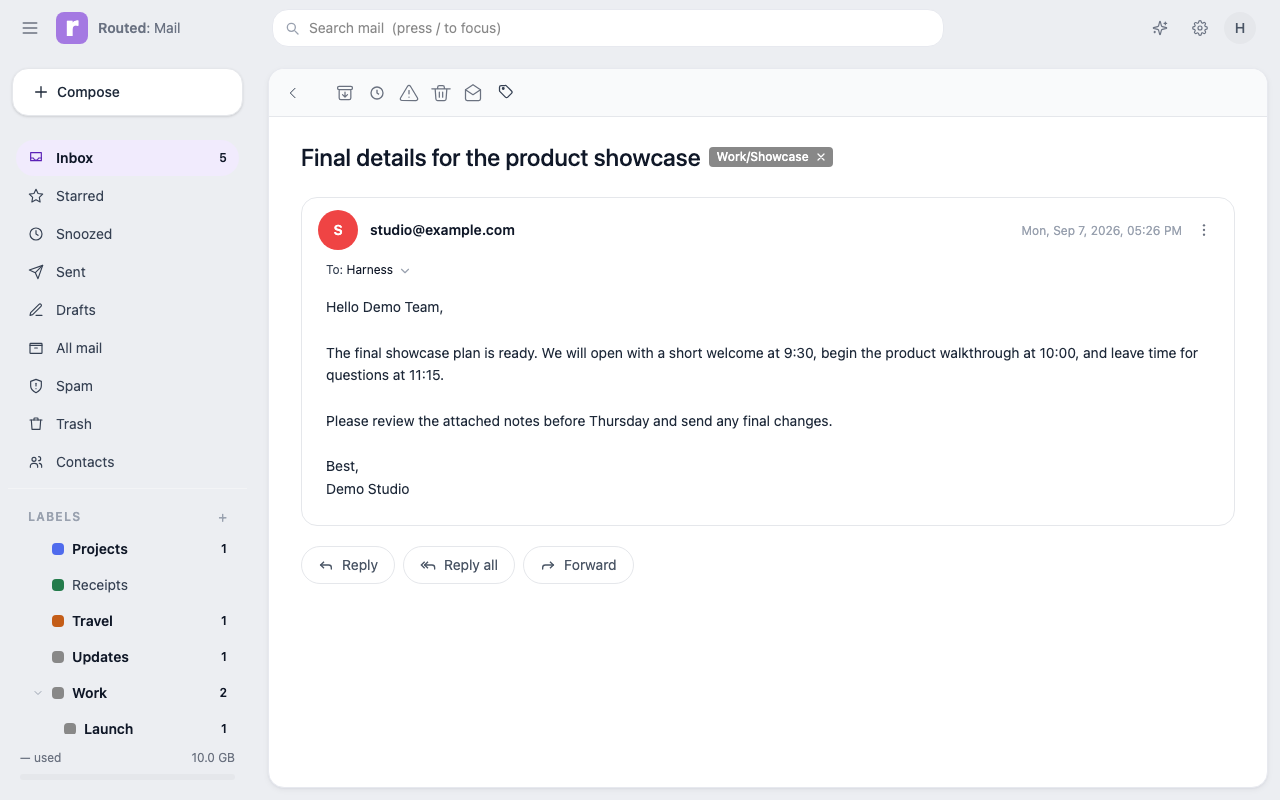
Task: Delete email with trash toolbar icon
Action: pos(441,93)
